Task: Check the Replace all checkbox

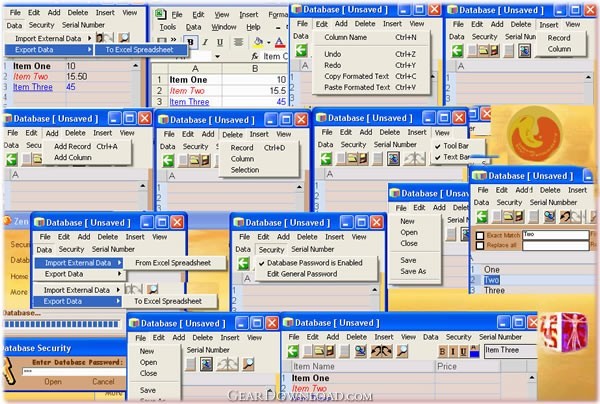Action: click(480, 244)
